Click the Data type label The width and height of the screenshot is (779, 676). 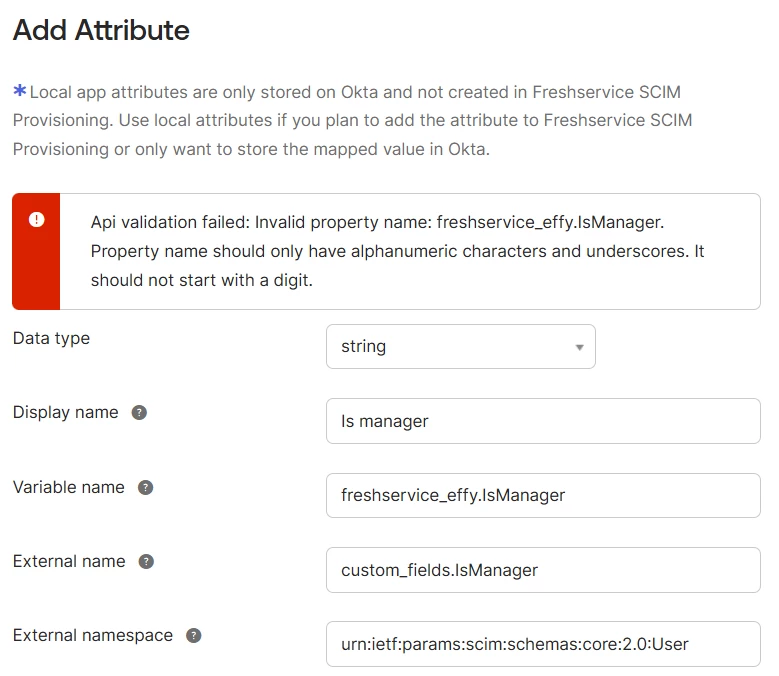click(52, 338)
